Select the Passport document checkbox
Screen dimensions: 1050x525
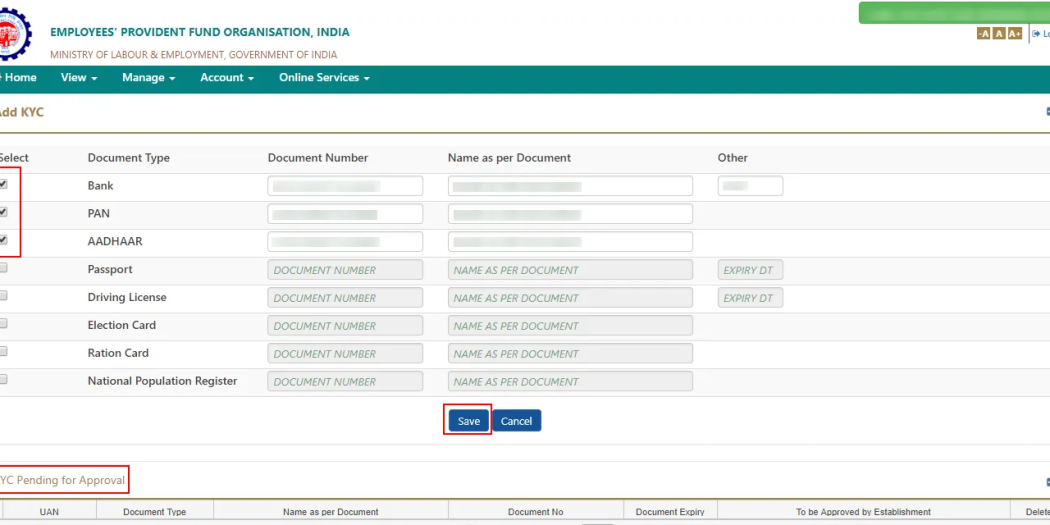[4, 268]
